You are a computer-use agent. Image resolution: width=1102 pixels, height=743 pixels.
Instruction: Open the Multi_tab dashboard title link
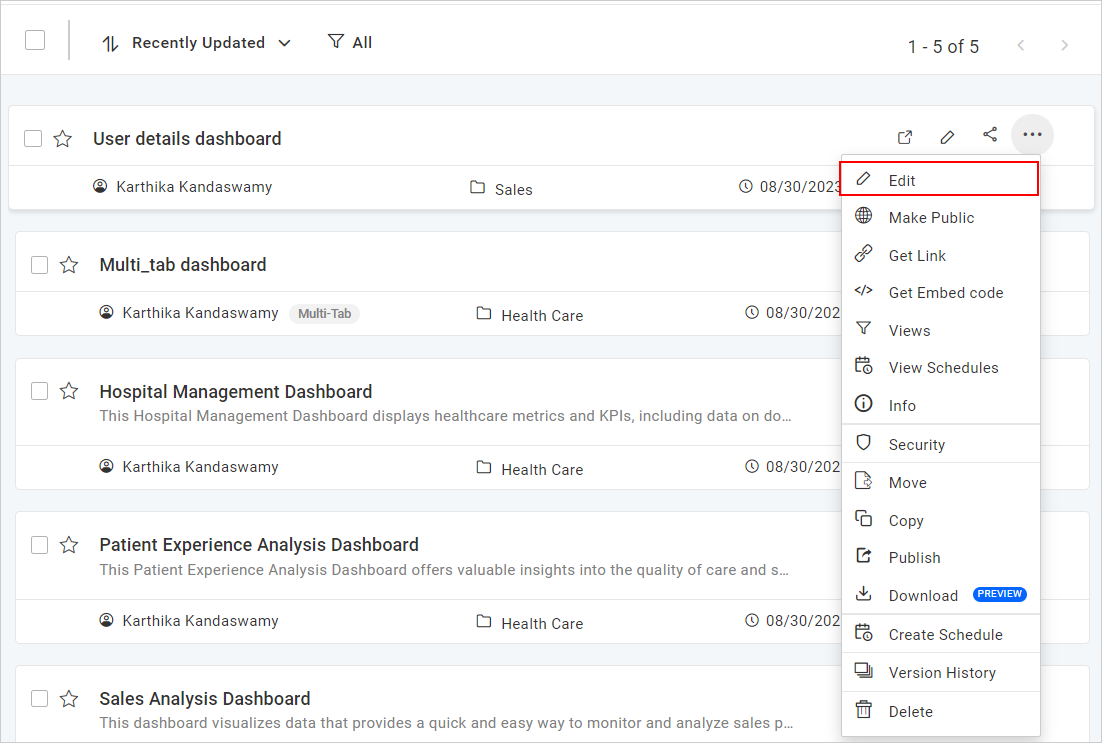pos(183,265)
